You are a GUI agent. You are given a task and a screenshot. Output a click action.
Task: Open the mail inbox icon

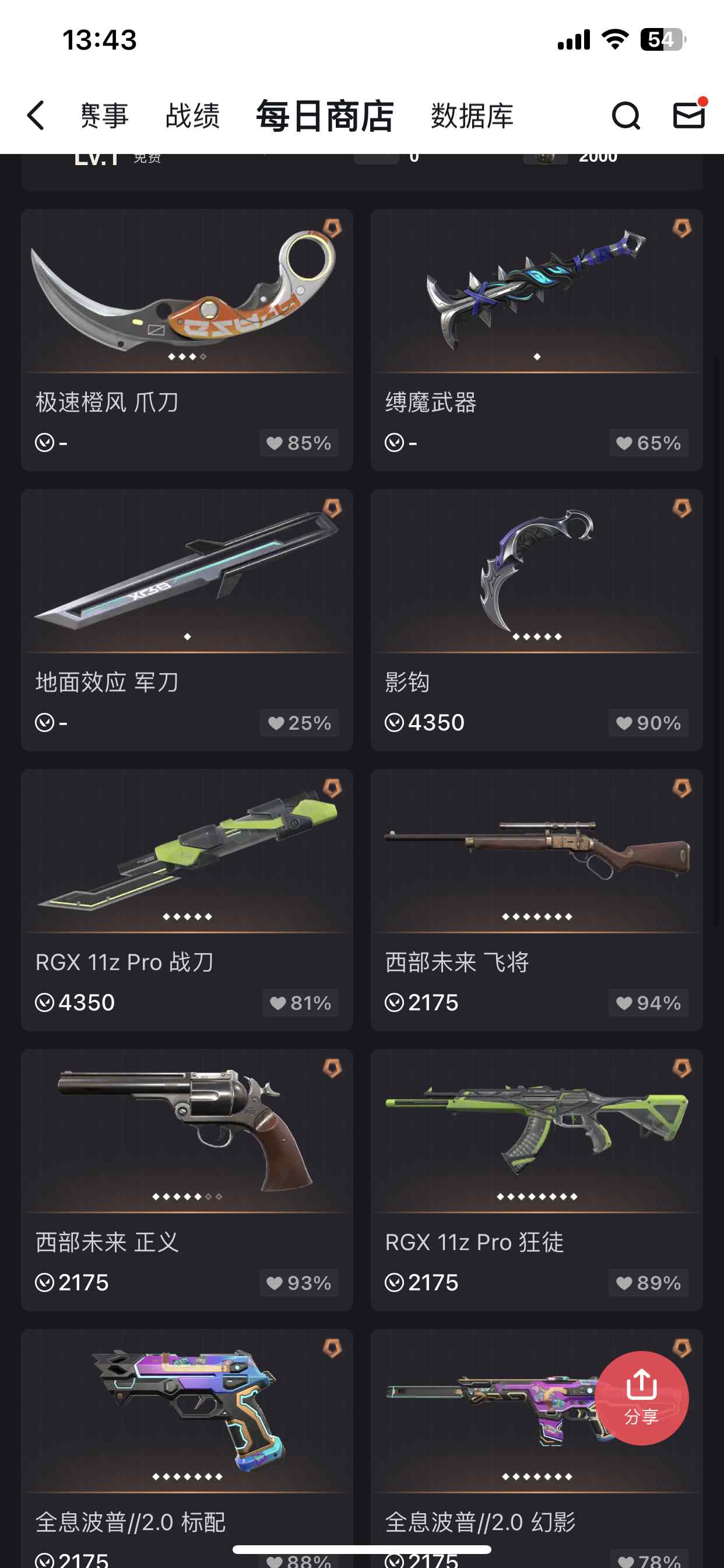pos(690,114)
